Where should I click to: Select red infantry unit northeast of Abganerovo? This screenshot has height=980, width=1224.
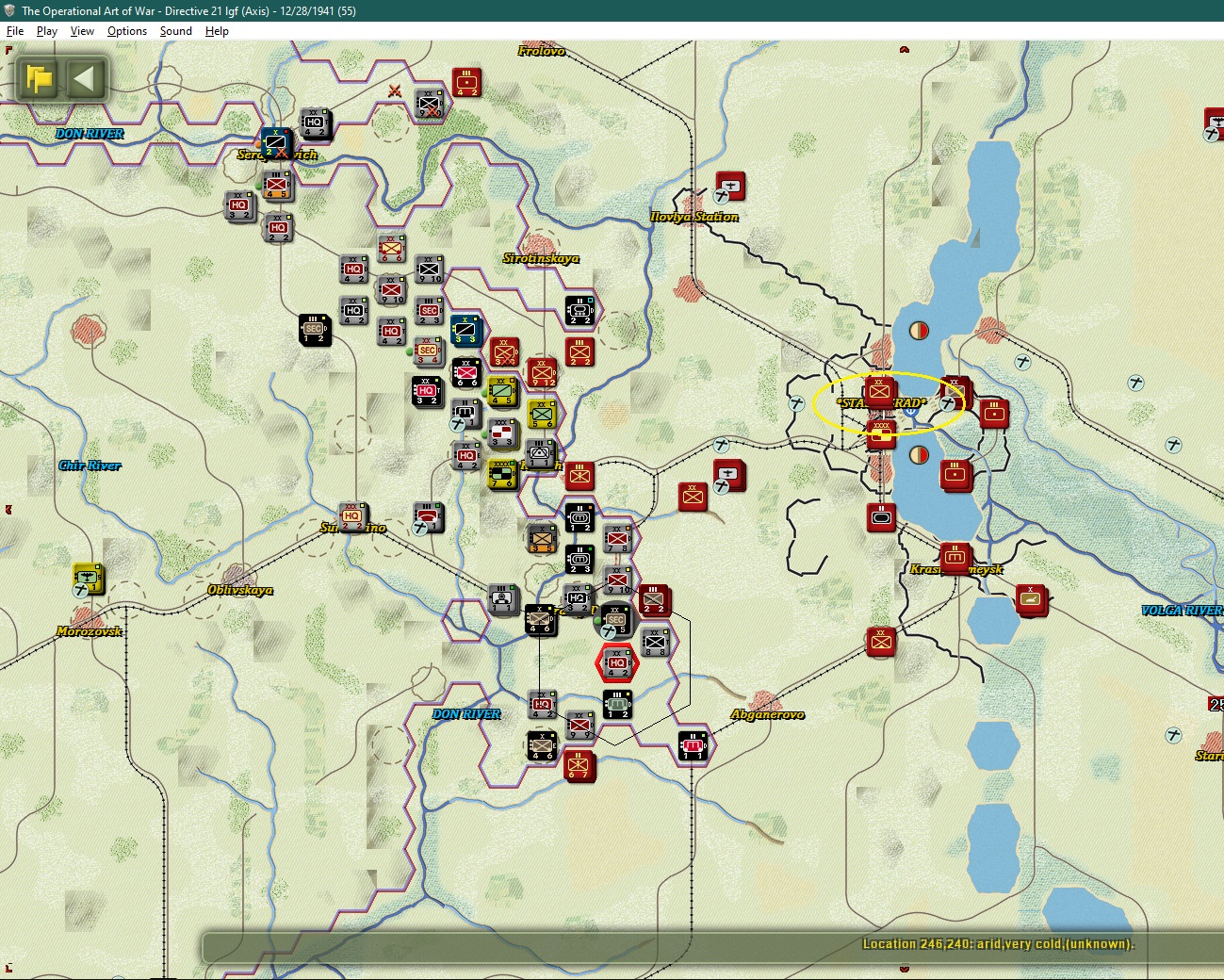point(881,642)
